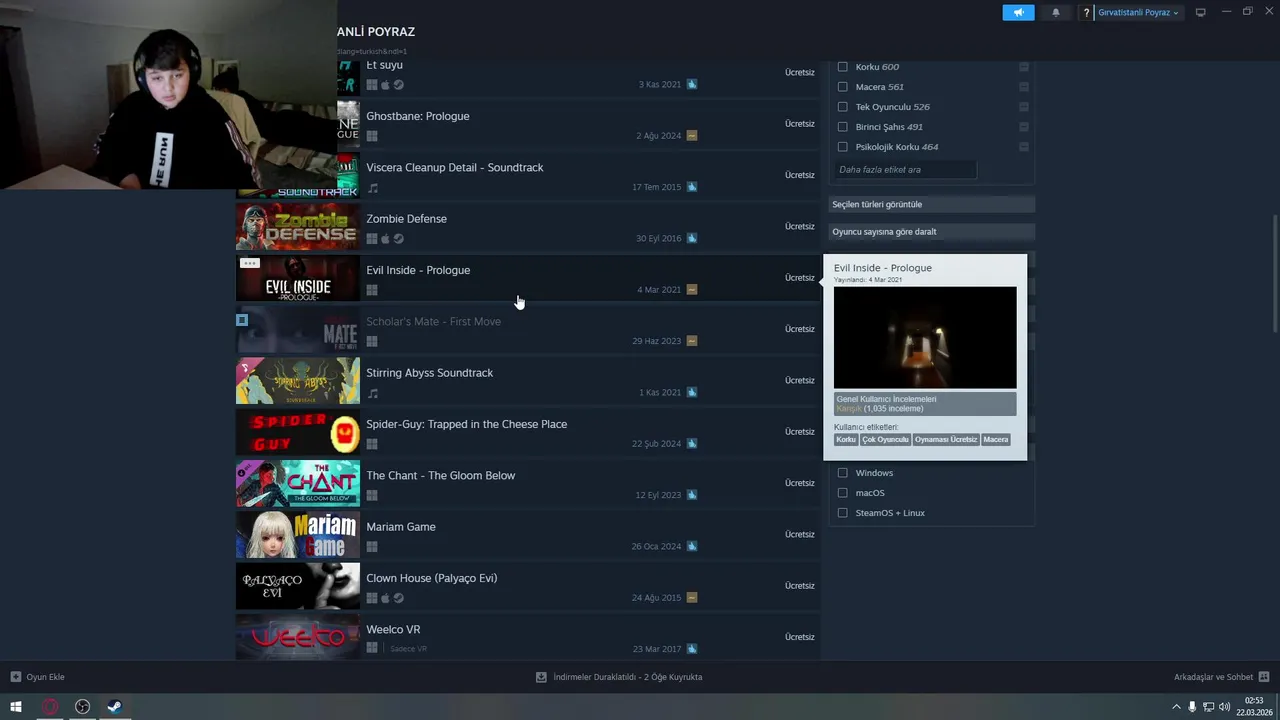Click the Apple icon on Clown House row
Viewport: 1280px width, 720px height.
[385, 598]
